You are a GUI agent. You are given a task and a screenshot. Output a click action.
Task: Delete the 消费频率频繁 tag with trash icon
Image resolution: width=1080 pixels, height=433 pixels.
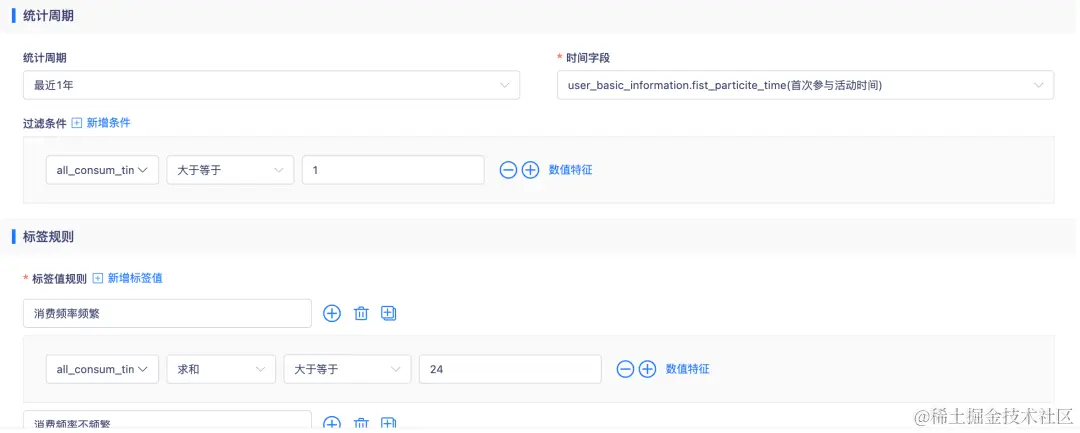click(361, 314)
